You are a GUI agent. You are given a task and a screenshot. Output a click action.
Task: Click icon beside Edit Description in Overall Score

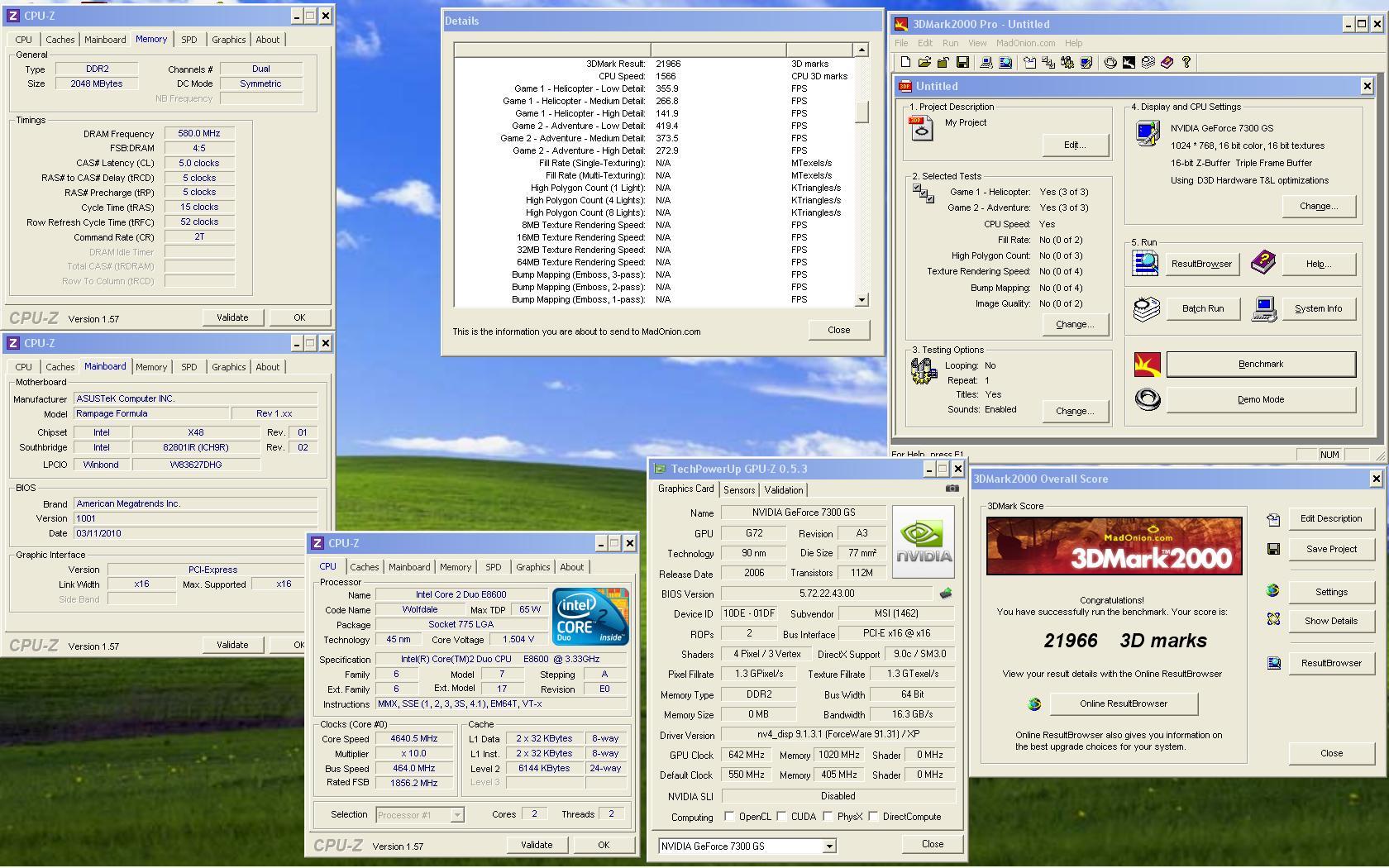tap(1273, 519)
